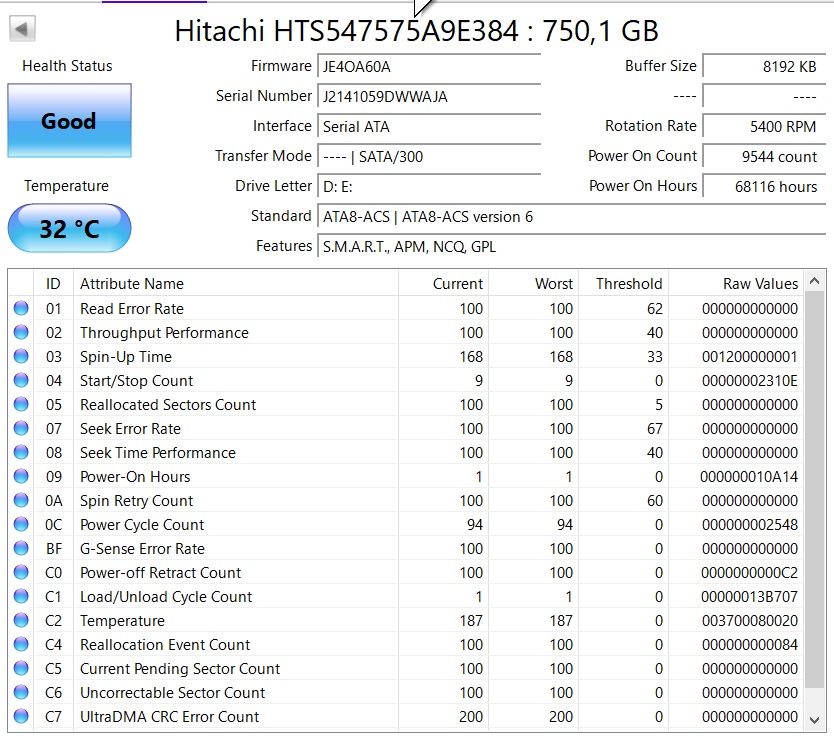
Task: Click the Features field S.M.A.R.T., APM, NCQ, GPL
Action: (571, 247)
